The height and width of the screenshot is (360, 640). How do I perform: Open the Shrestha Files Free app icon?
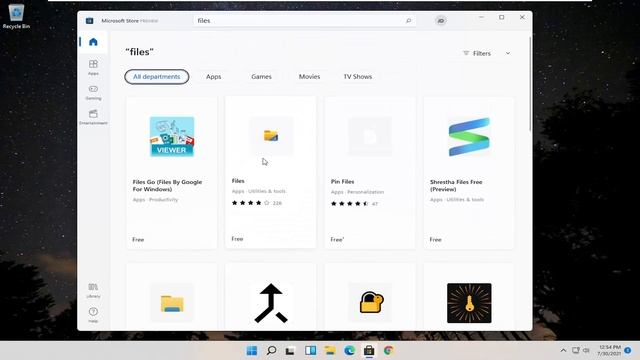469,137
